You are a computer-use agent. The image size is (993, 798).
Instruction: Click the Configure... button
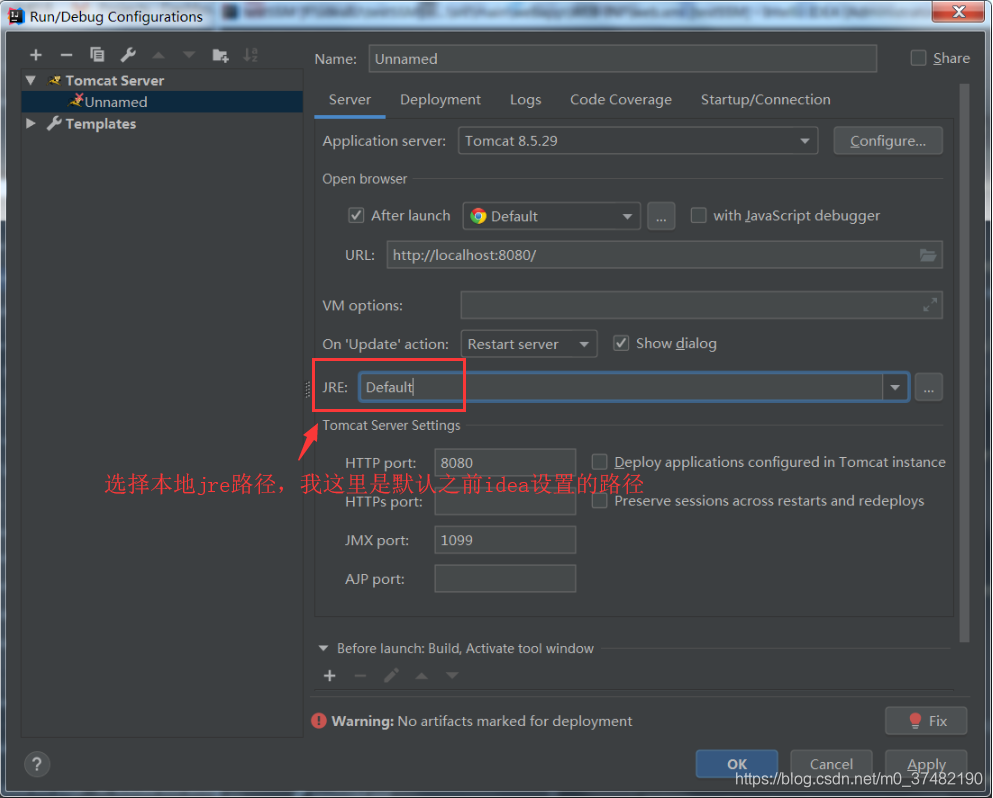coord(888,141)
